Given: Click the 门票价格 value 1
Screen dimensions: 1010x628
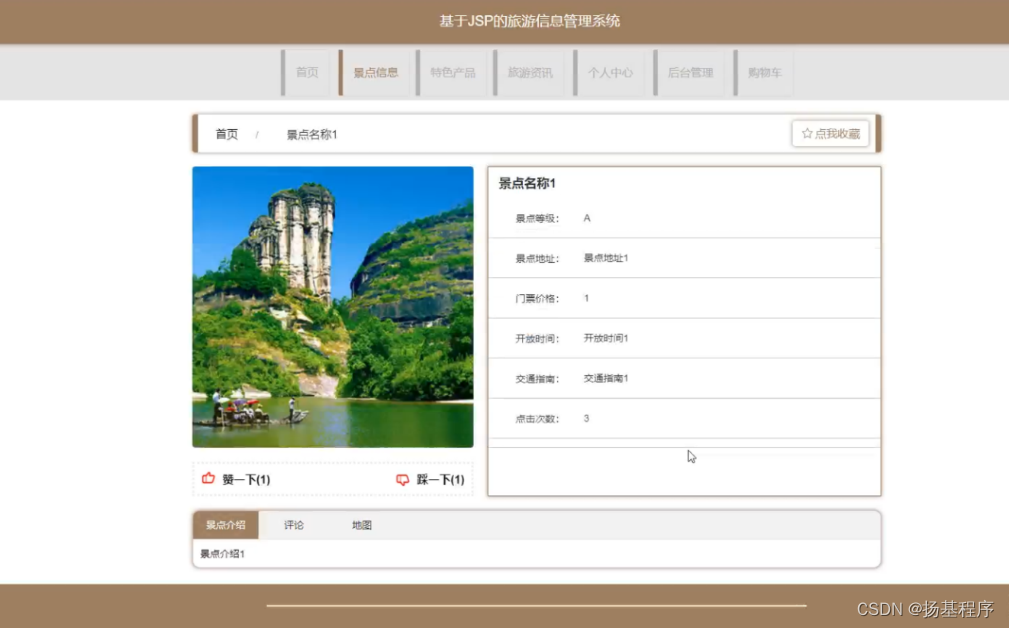Looking at the screenshot, I should pos(586,298).
